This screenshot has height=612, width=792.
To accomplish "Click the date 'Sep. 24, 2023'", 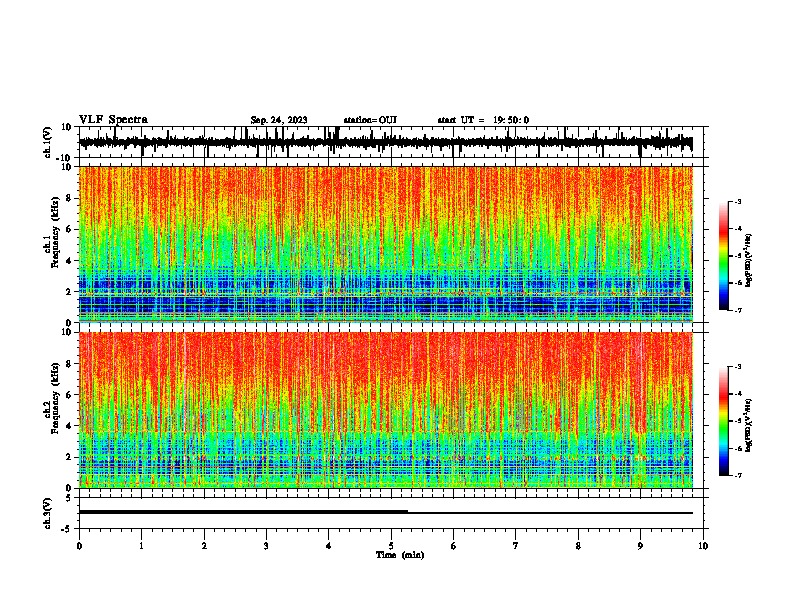I will tap(279, 120).
